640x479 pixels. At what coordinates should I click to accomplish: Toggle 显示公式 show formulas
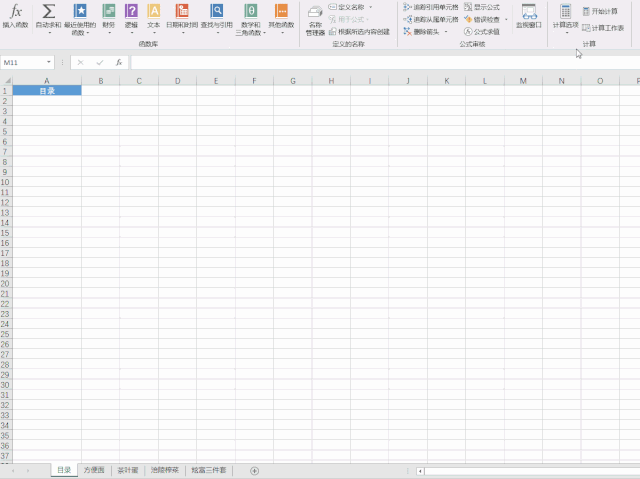tap(482, 7)
